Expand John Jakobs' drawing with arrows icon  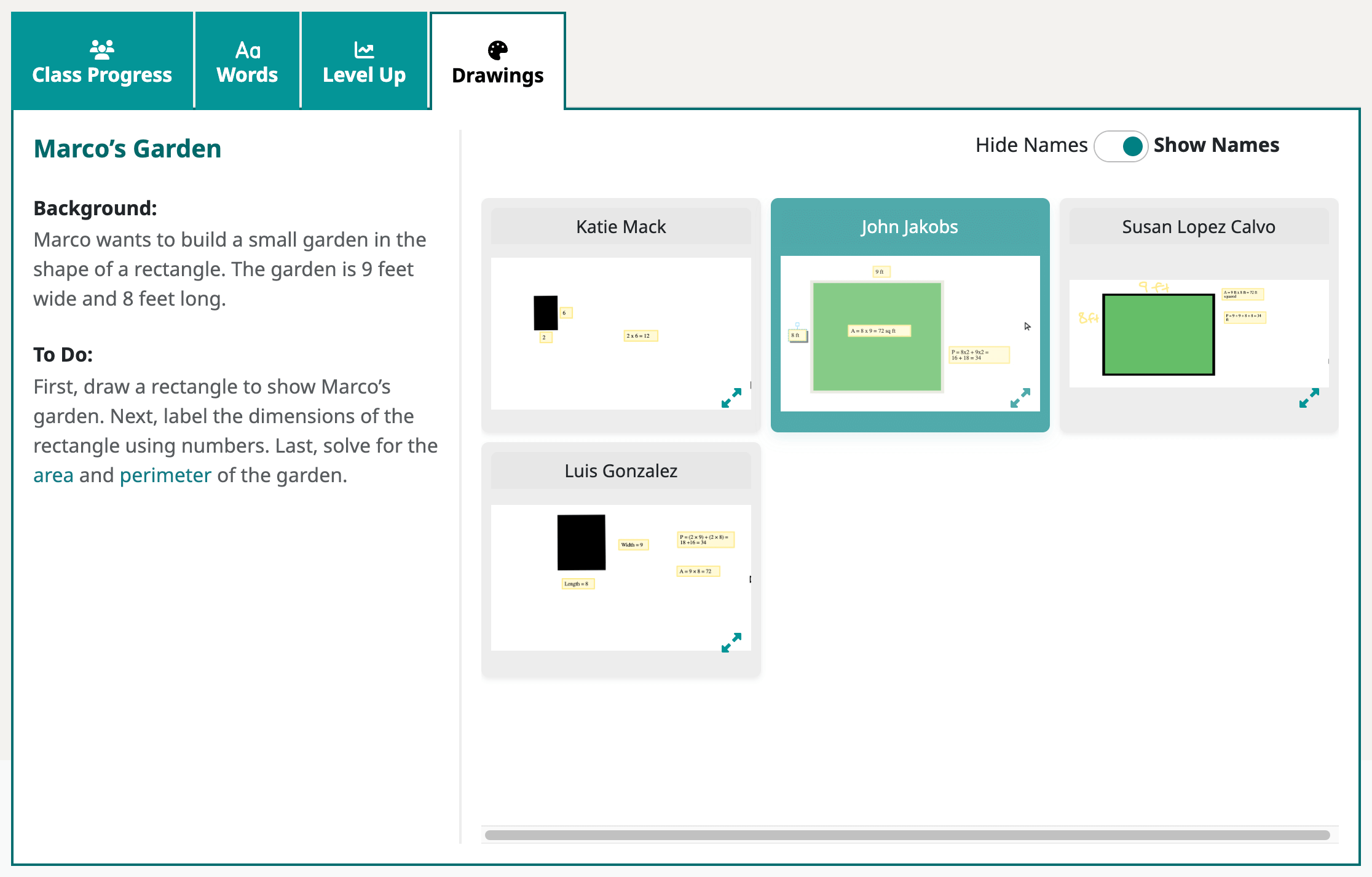1020,398
